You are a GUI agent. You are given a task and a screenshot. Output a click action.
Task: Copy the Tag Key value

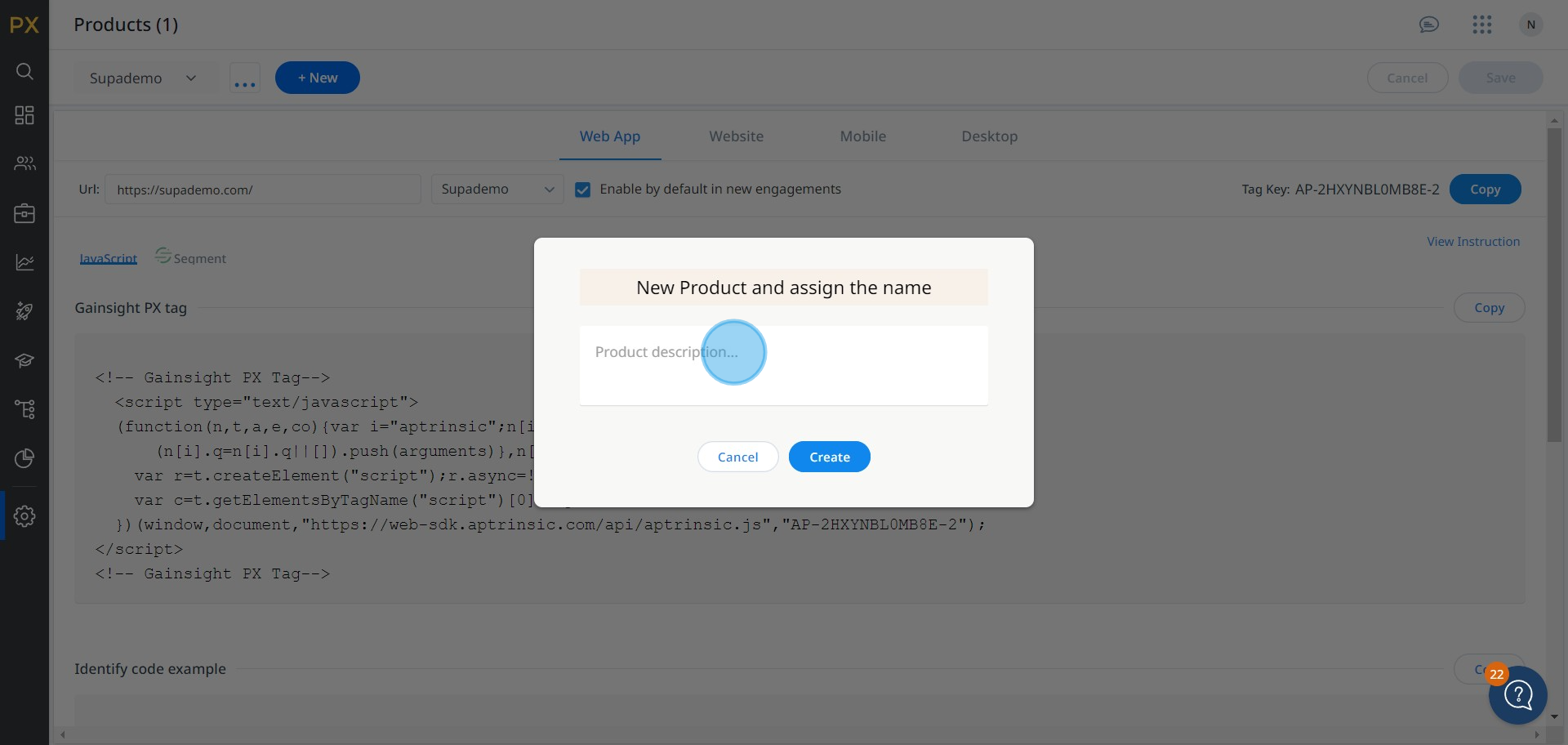pos(1486,190)
